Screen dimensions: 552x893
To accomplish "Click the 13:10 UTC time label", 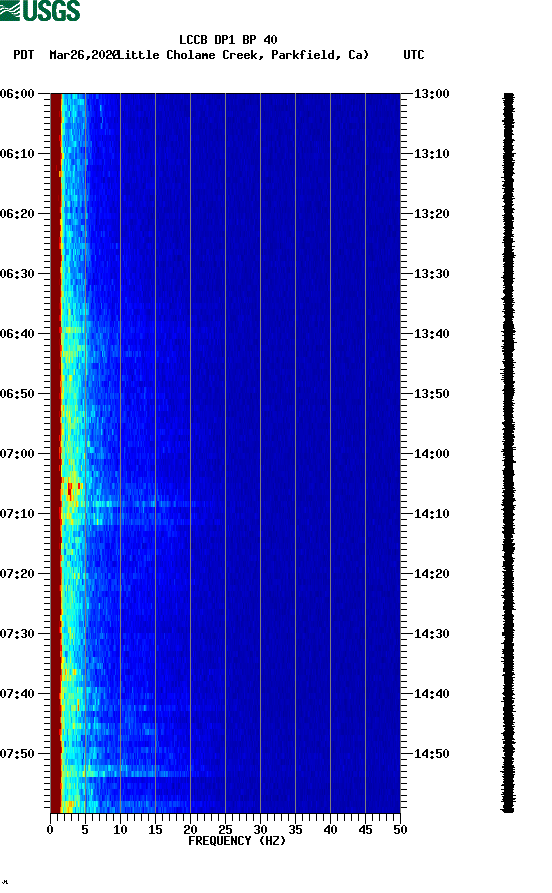I will click(431, 153).
